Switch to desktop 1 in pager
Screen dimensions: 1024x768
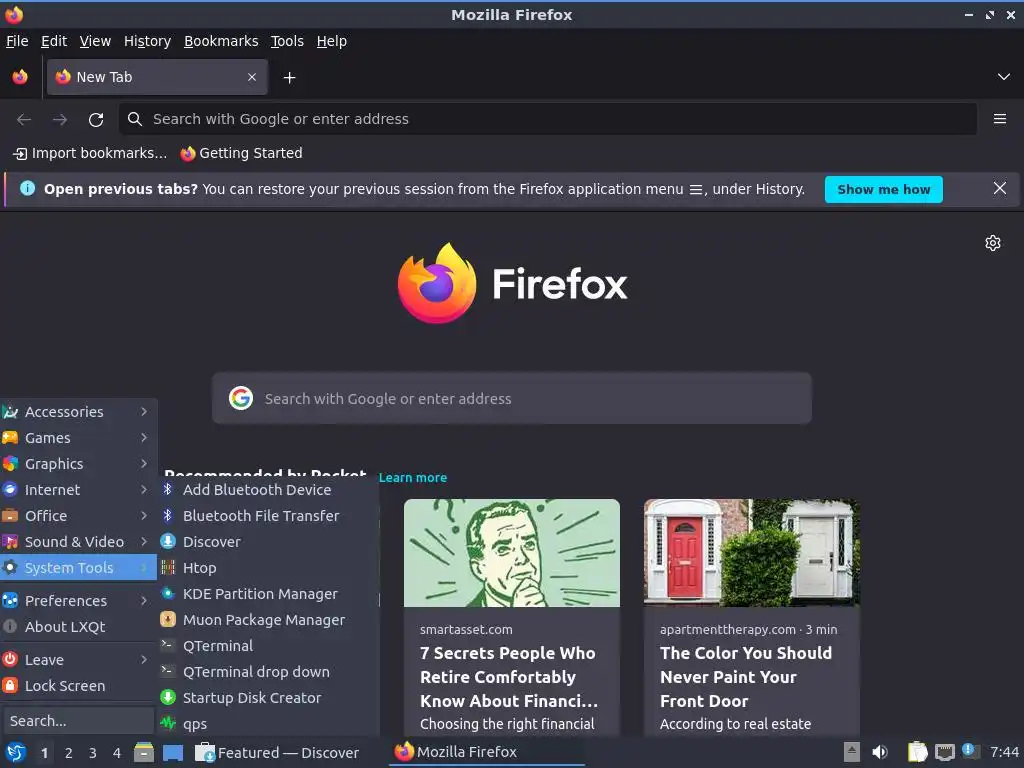(44, 753)
